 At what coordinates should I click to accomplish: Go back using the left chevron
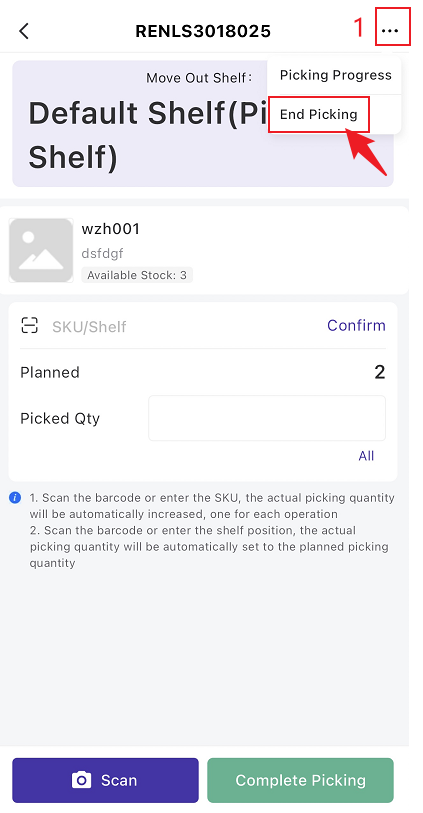tap(24, 31)
